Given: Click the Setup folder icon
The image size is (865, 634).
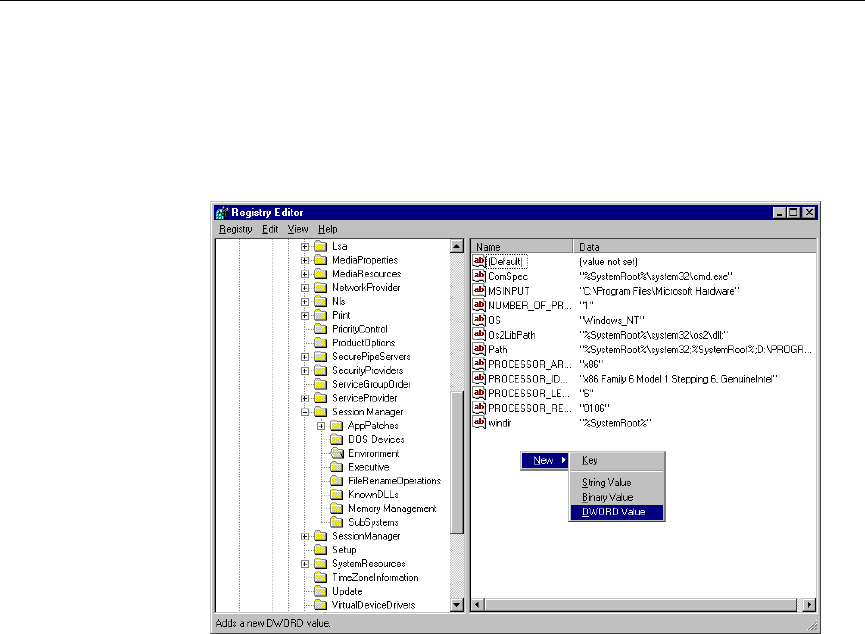Looking at the screenshot, I should tap(321, 550).
